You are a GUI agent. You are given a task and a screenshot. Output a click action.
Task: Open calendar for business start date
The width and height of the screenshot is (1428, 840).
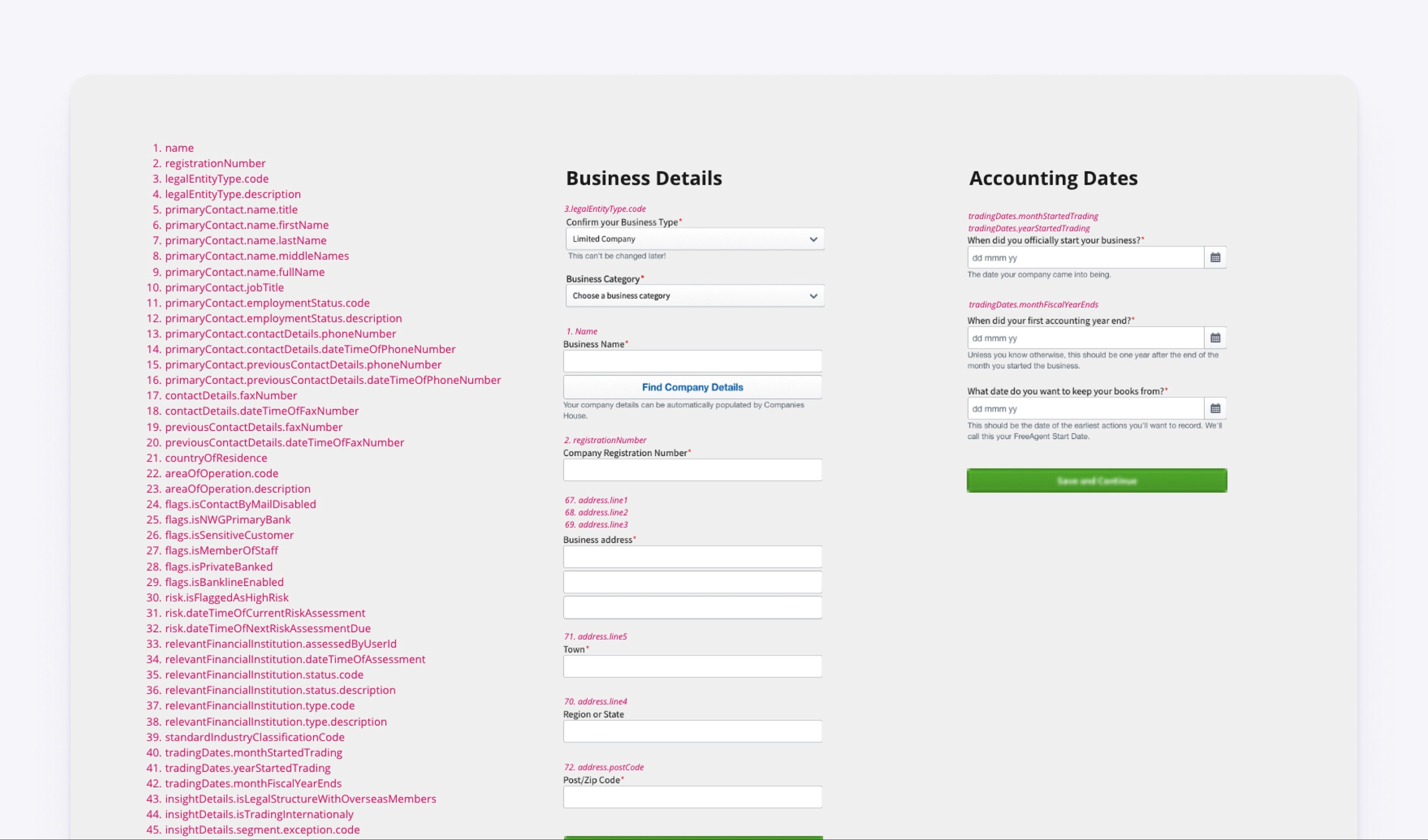tap(1215, 258)
